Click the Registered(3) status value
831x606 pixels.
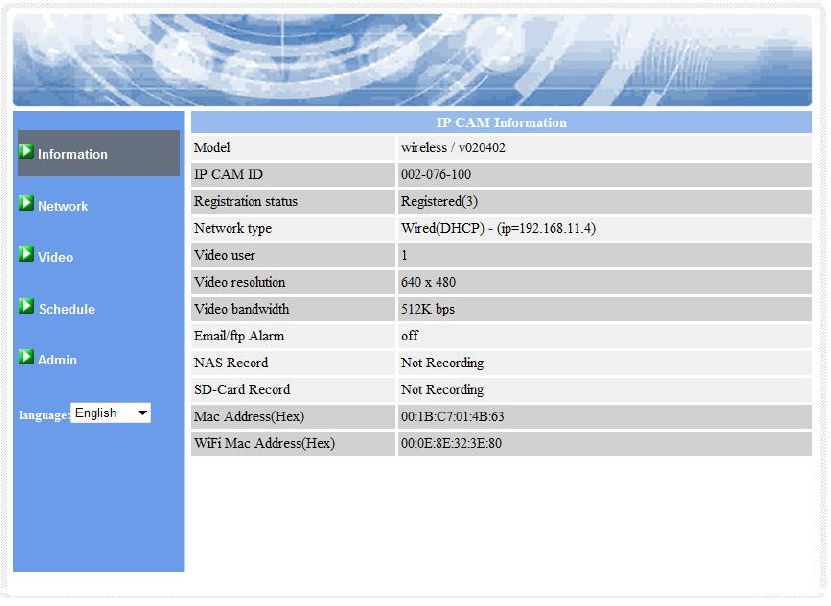439,201
